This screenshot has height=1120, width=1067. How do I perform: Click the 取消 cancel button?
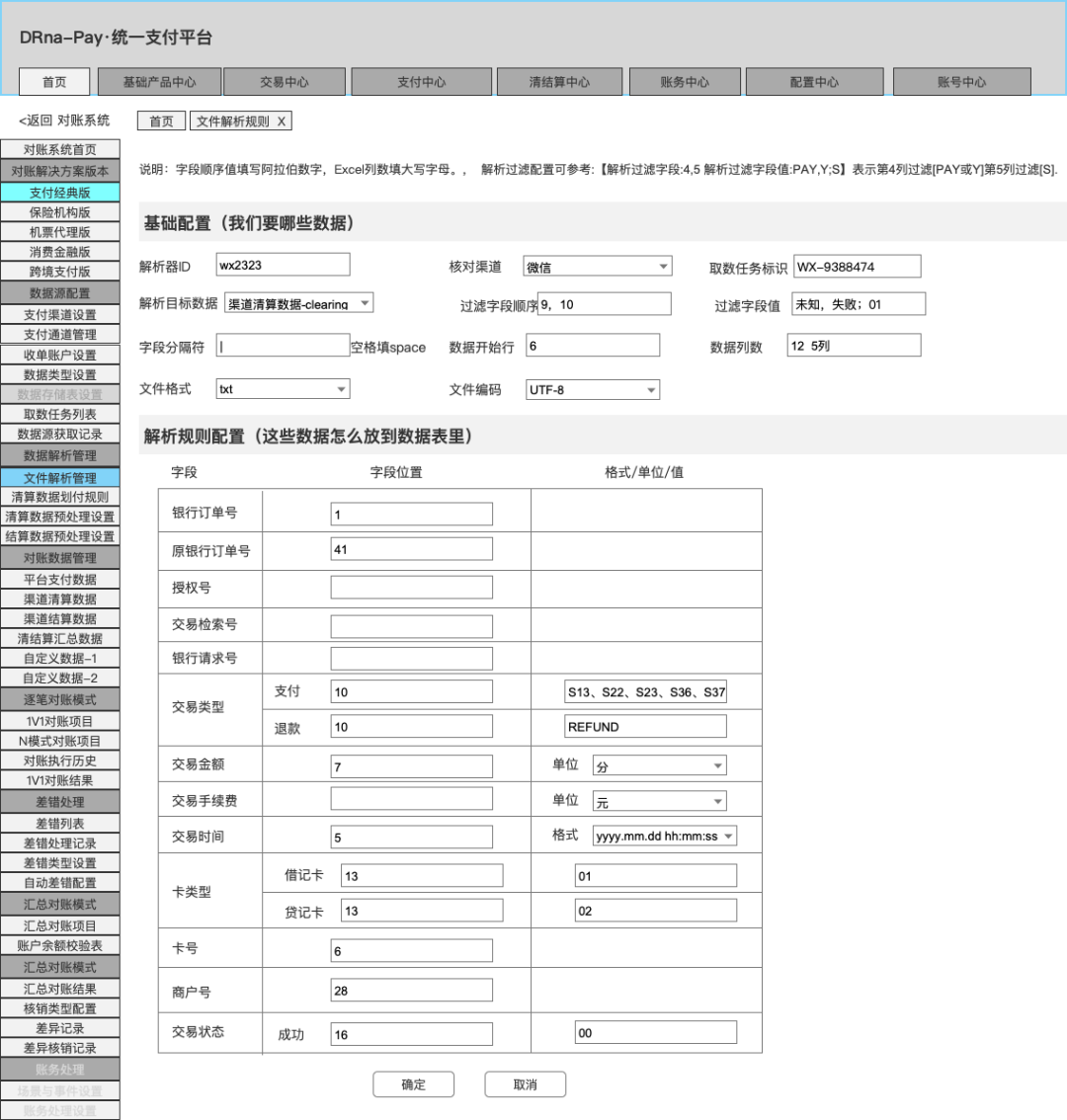525,1083
